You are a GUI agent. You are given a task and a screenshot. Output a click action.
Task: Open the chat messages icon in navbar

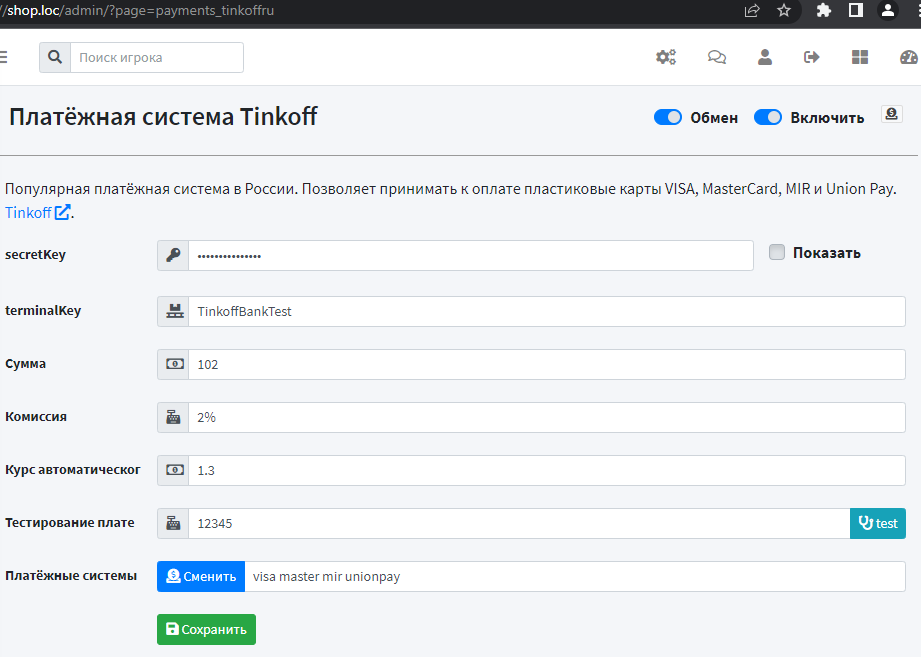(x=717, y=57)
